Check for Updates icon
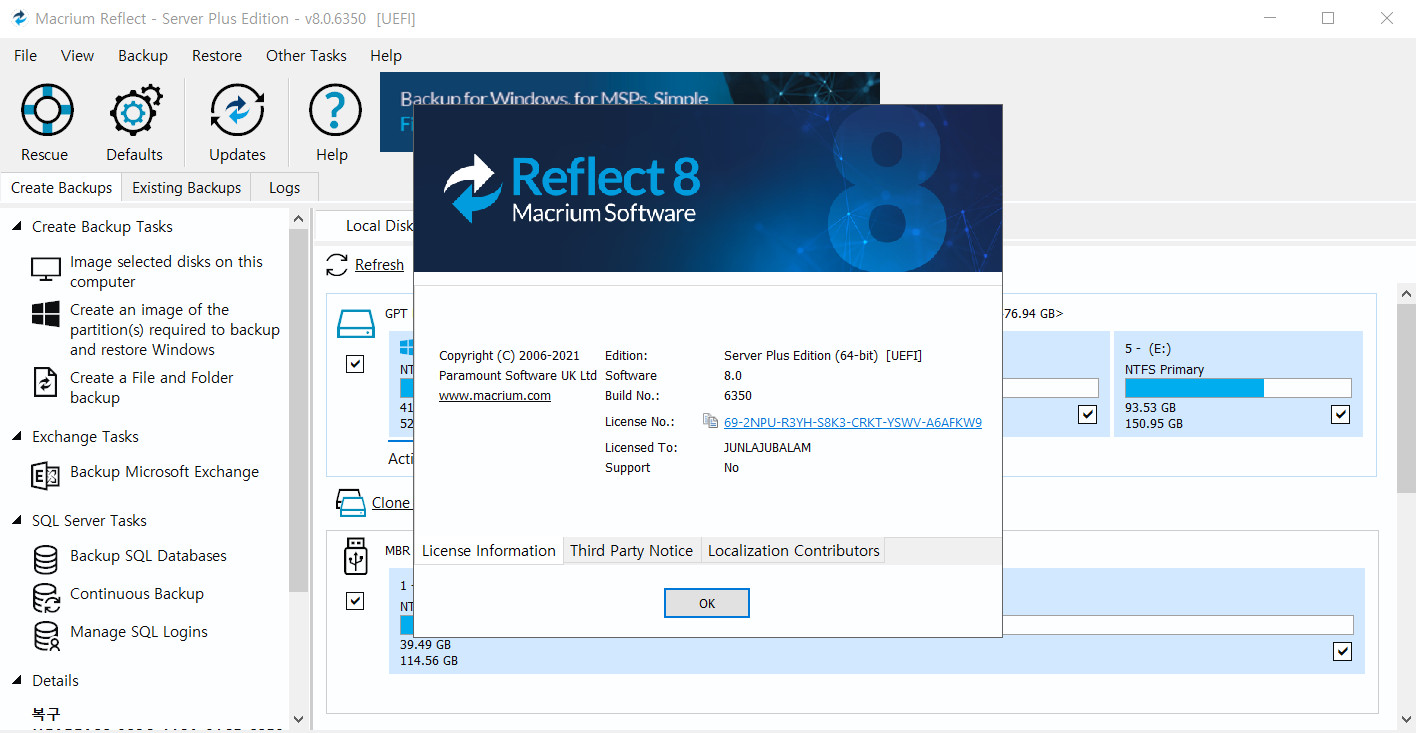The image size is (1416, 733). point(237,110)
